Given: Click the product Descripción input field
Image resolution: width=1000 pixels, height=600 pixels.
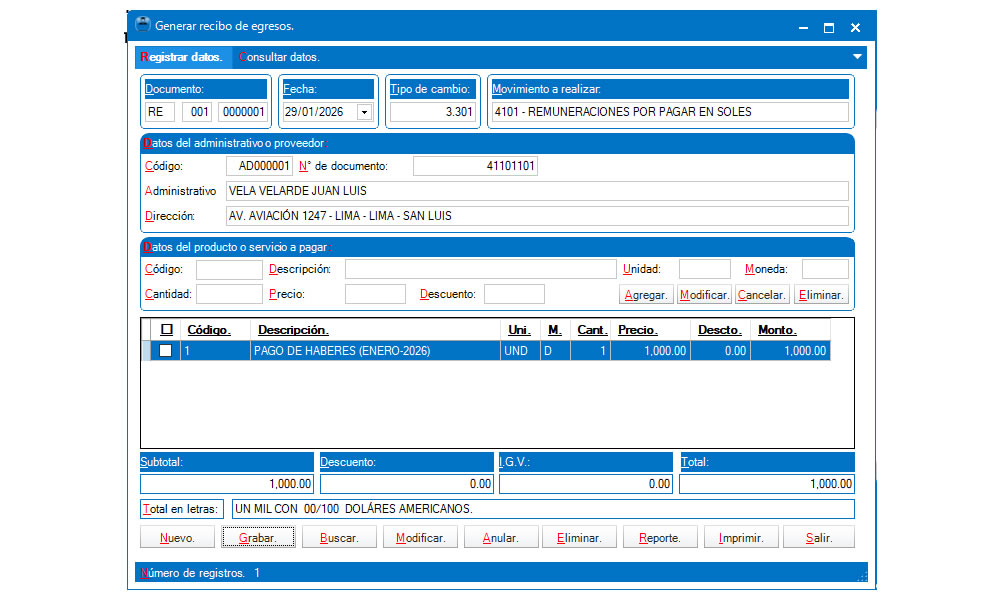Looking at the screenshot, I should tap(480, 269).
